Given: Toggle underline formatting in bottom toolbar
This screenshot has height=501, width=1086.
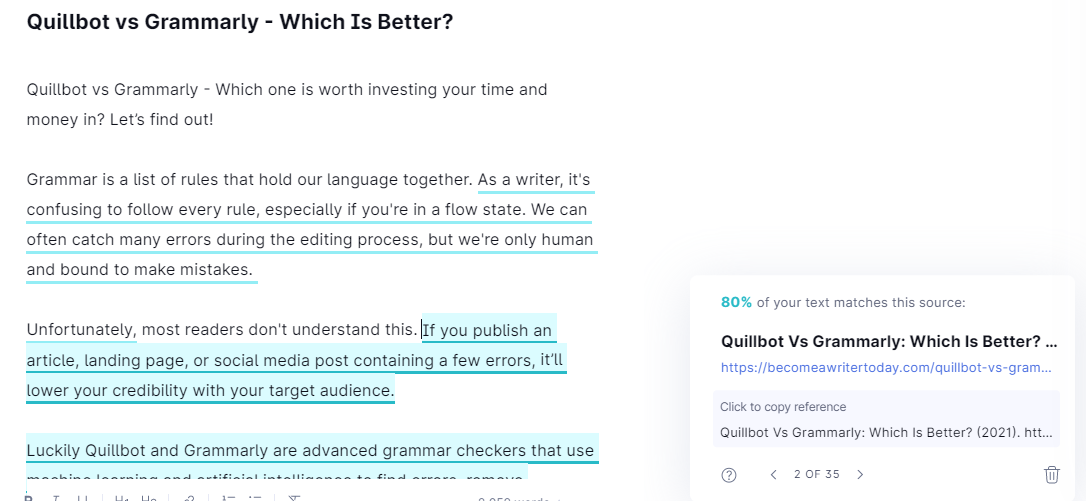Looking at the screenshot, I should coord(83,498).
